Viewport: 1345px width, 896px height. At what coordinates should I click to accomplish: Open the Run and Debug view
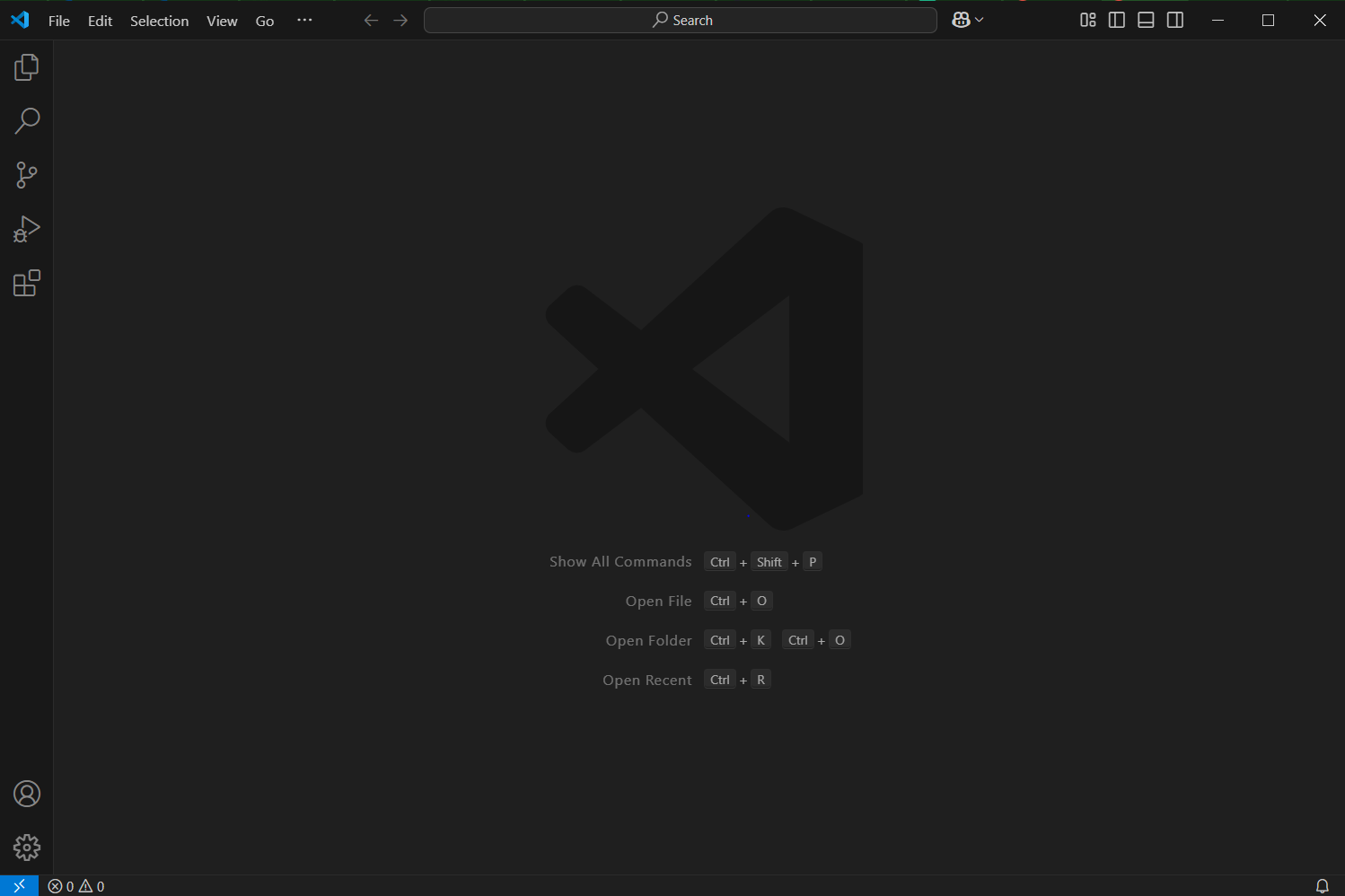pos(27,229)
